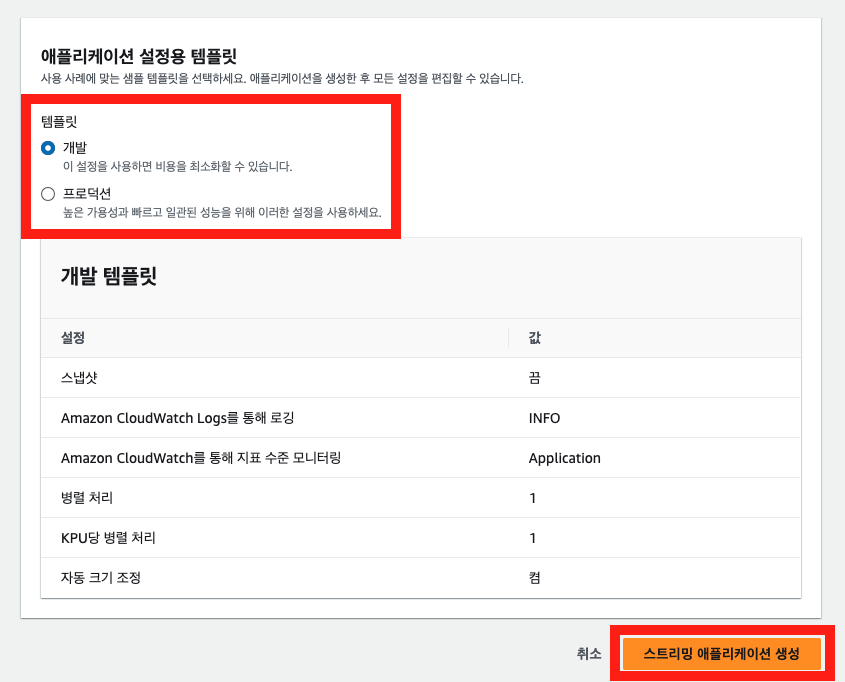Screen dimensions: 845x682
Task: Click the value 1 for 병렬 처리
Action: 532,498
